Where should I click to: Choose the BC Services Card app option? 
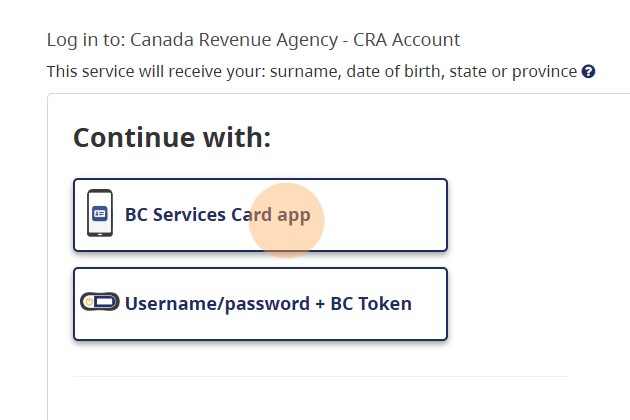[x=260, y=215]
